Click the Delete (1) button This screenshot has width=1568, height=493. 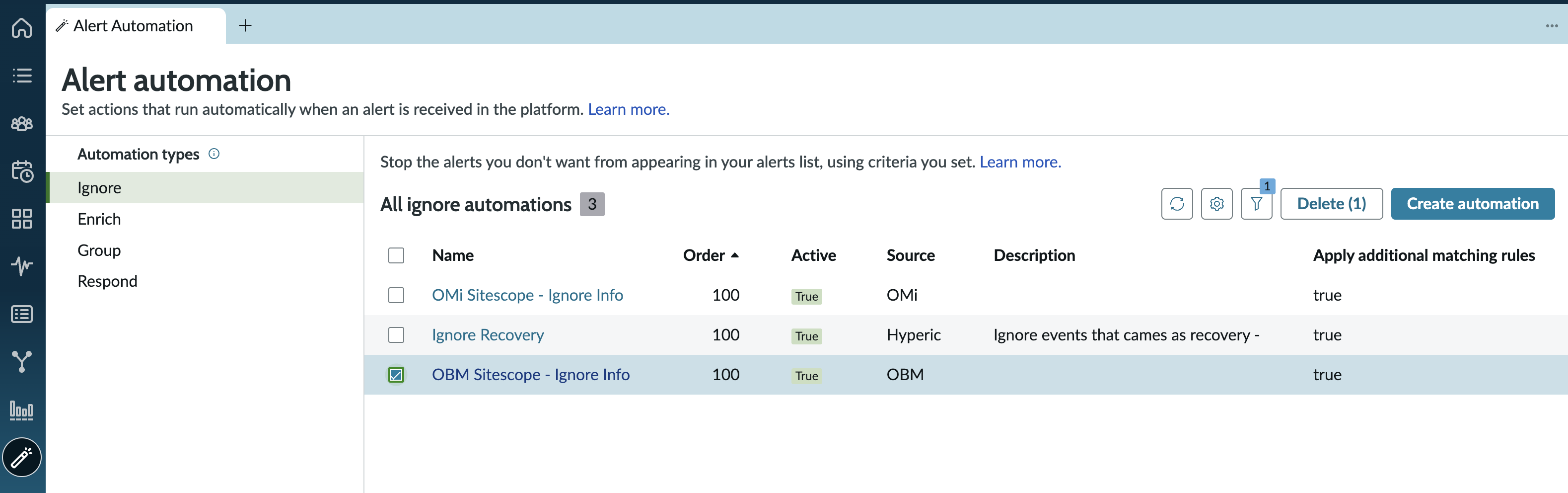tap(1331, 204)
